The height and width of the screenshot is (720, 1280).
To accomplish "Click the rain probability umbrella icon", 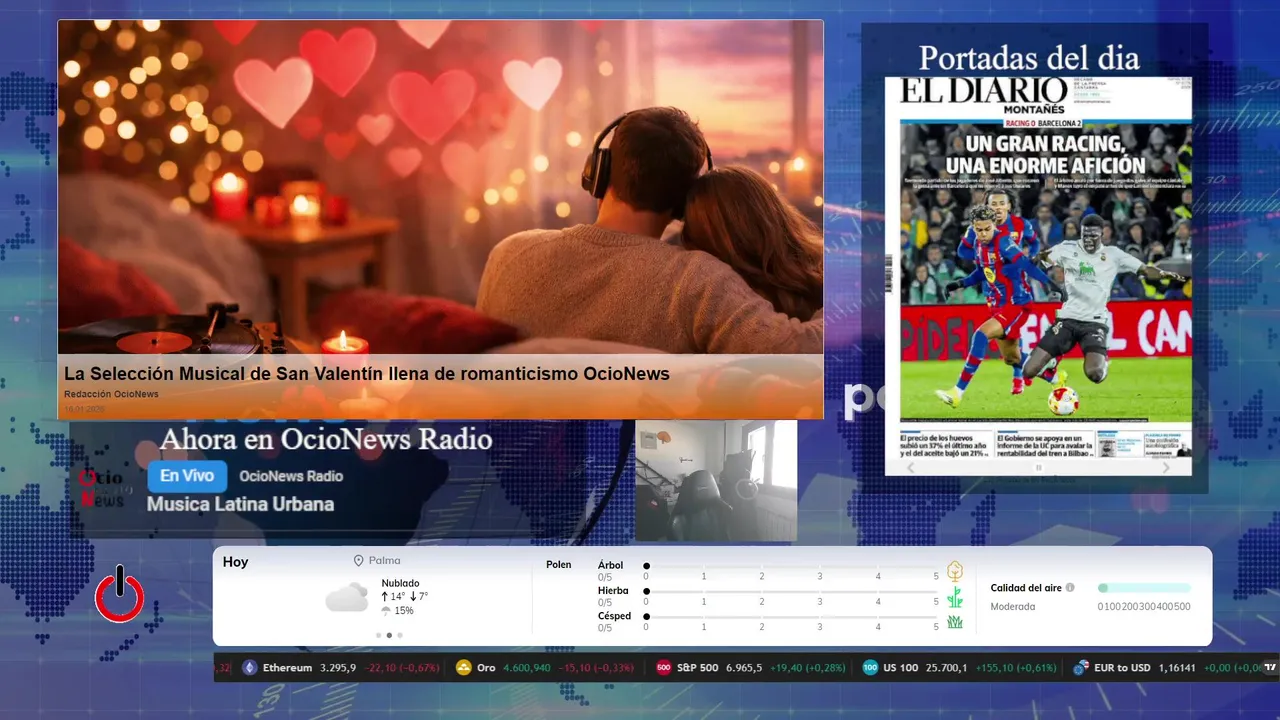I will pos(386,610).
